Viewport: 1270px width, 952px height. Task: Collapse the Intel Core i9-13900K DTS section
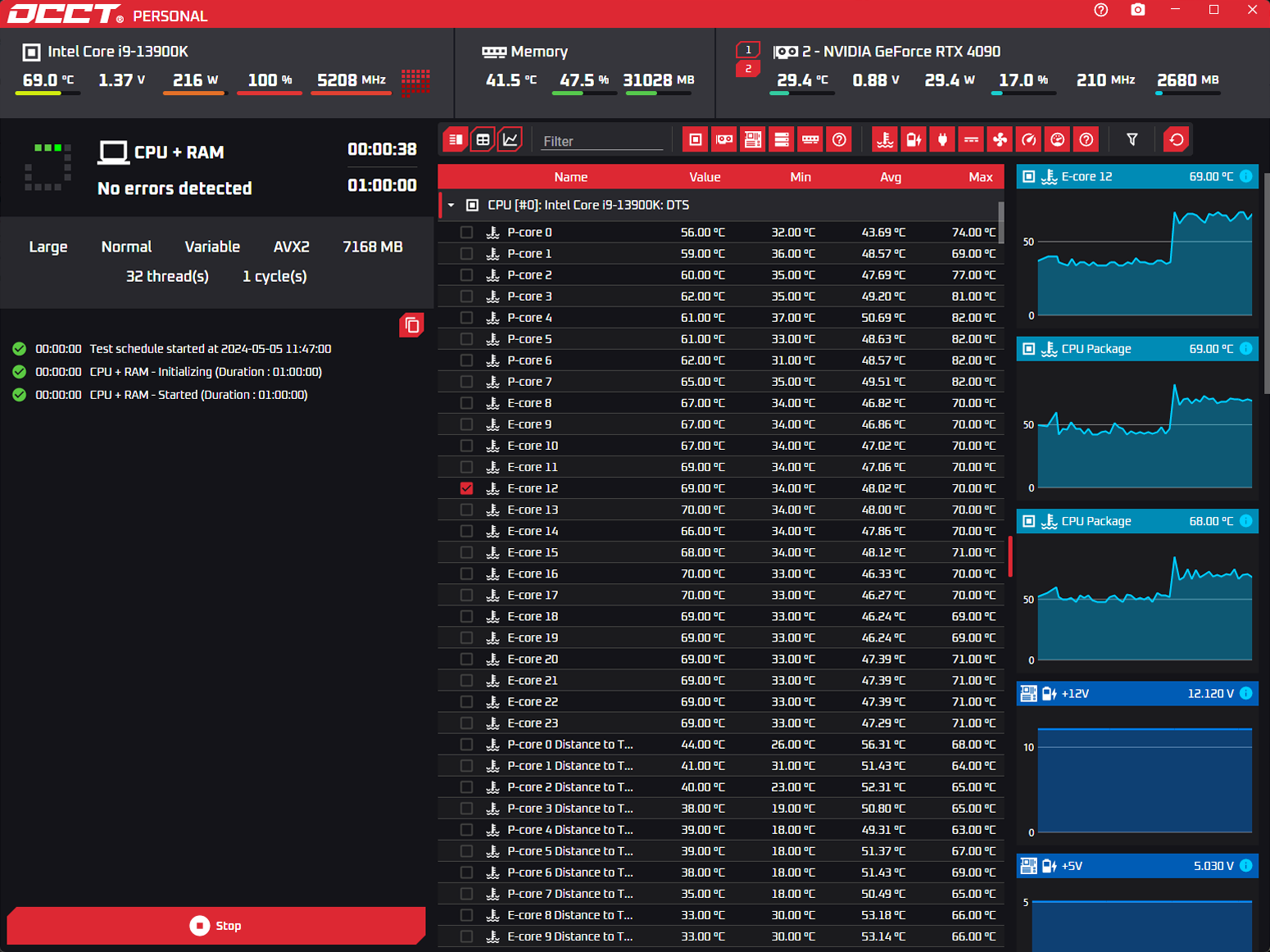click(449, 205)
